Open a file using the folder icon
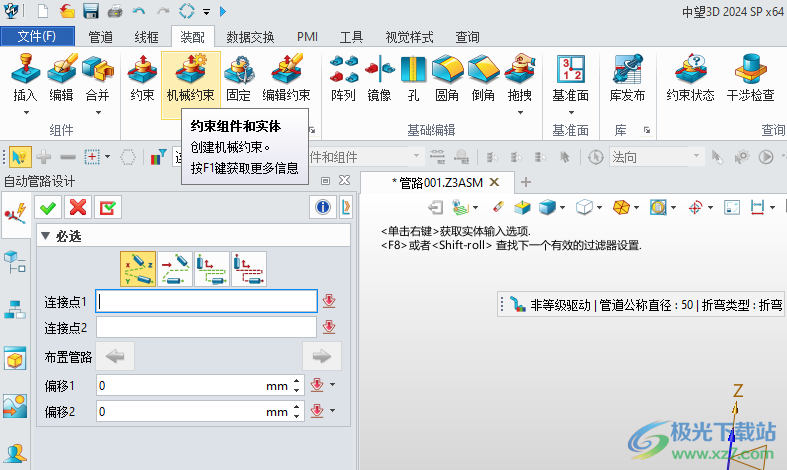 pos(66,11)
